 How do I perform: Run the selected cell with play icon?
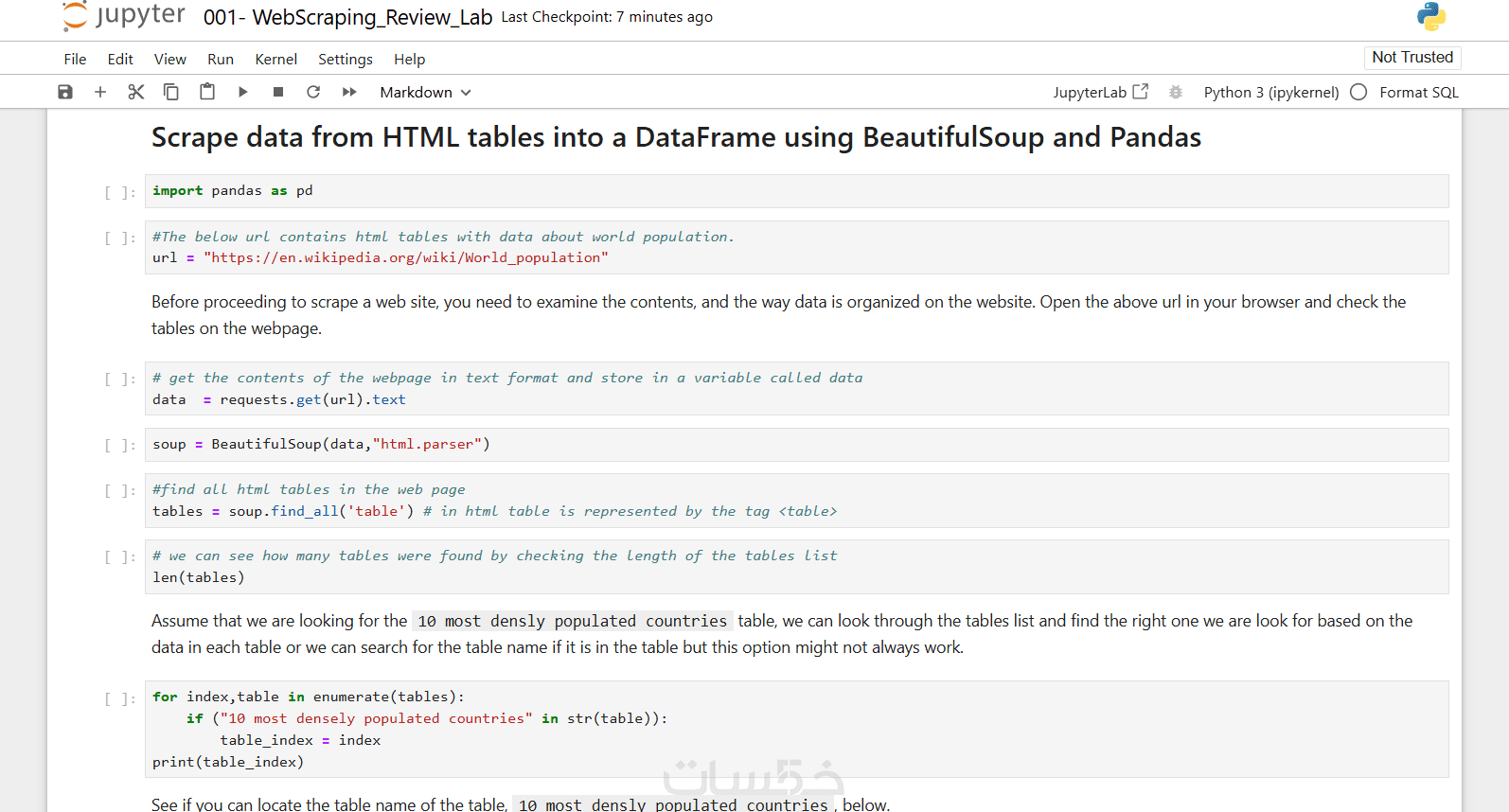coord(242,92)
